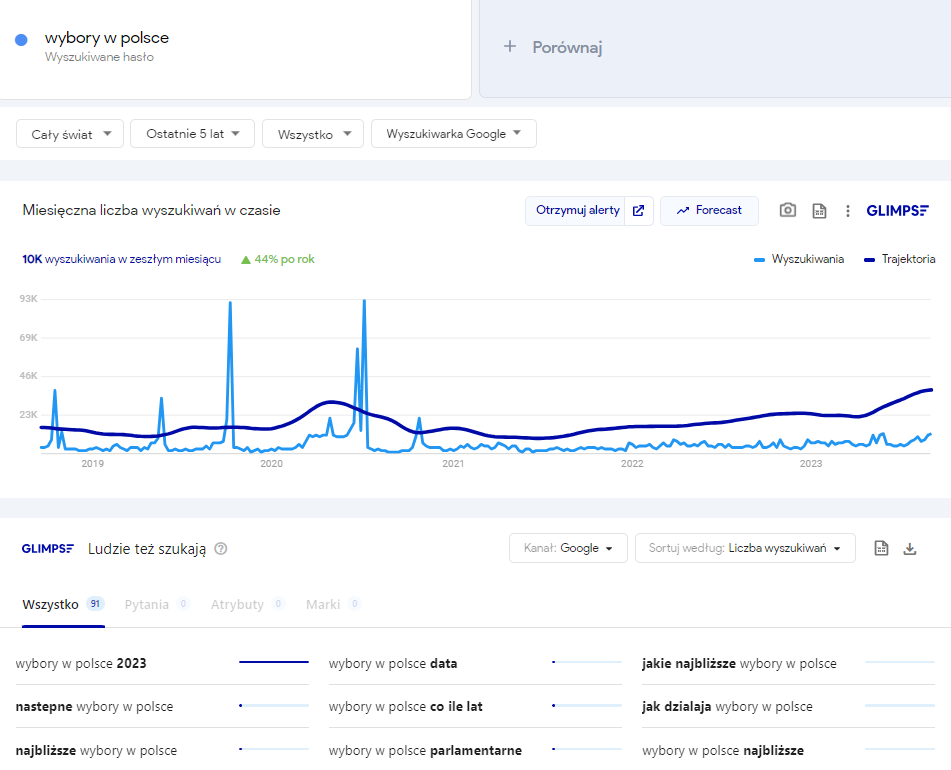Click the 2021 label on the chart axis

point(453,464)
